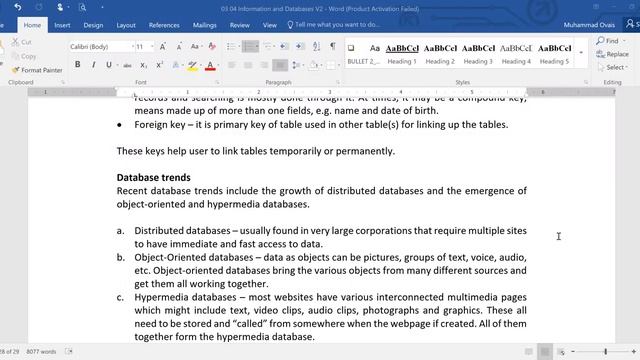Image resolution: width=640 pixels, height=360 pixels.
Task: Click Replace in Editing group
Action: (612, 54)
